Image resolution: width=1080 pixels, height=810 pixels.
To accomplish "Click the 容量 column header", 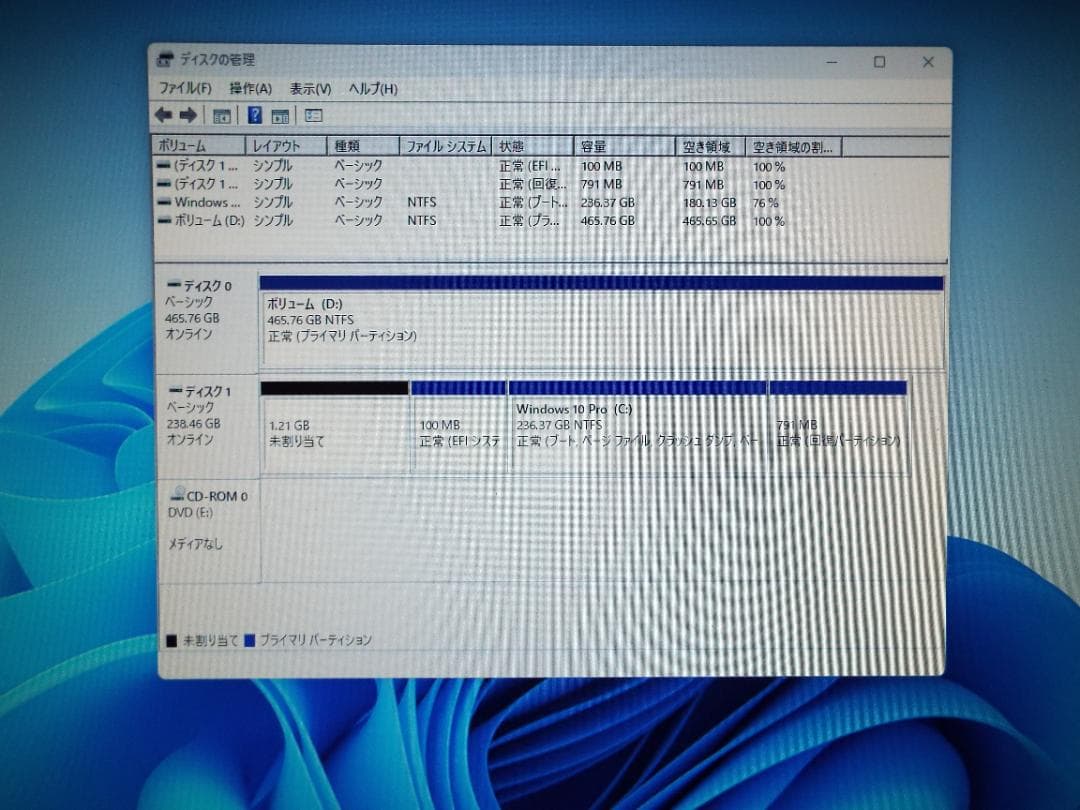I will tap(620, 146).
